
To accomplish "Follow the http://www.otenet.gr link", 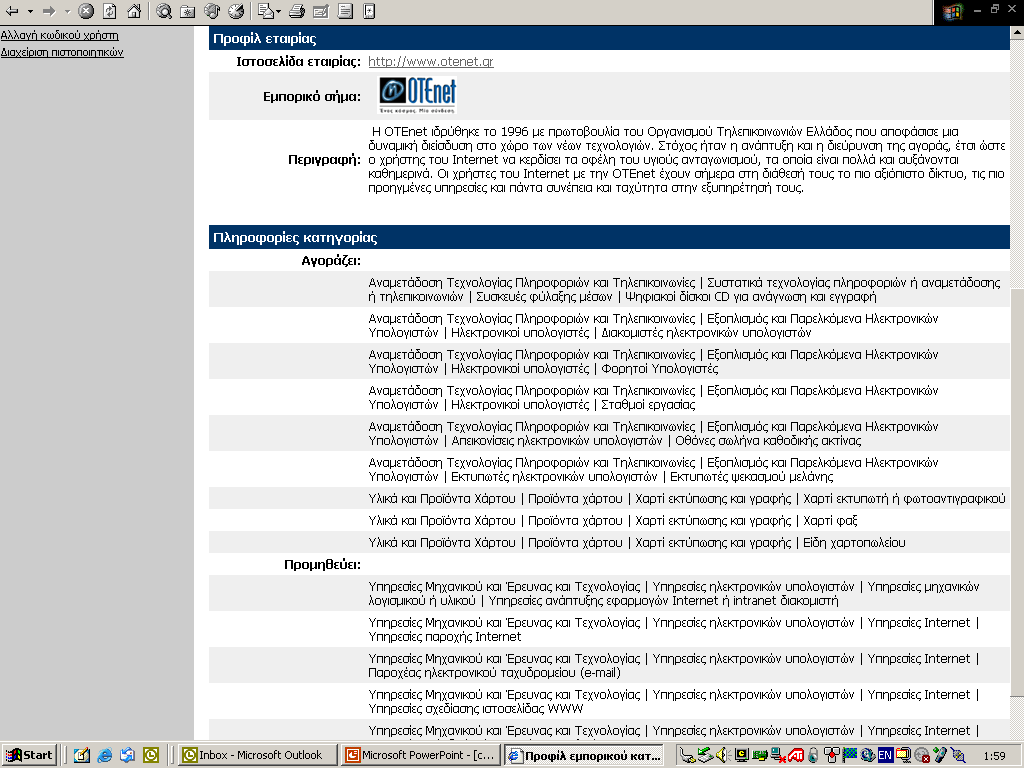I will tap(430, 61).
